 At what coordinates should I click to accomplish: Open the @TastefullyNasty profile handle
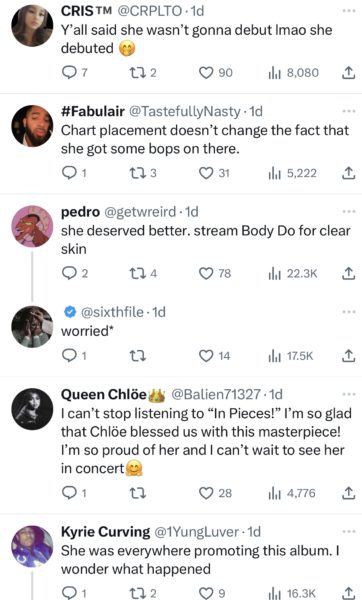[x=185, y=111]
